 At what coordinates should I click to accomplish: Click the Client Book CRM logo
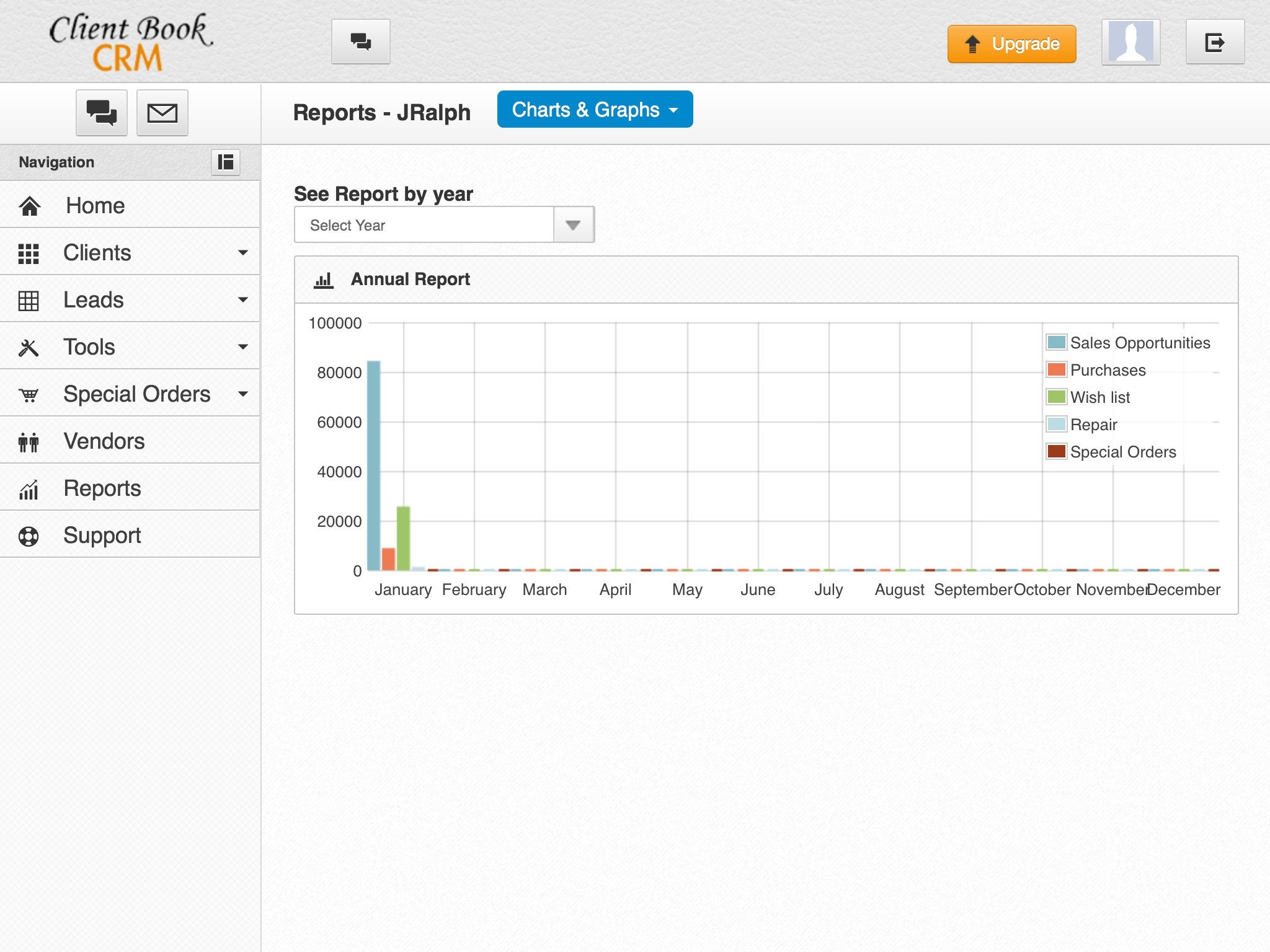tap(131, 42)
